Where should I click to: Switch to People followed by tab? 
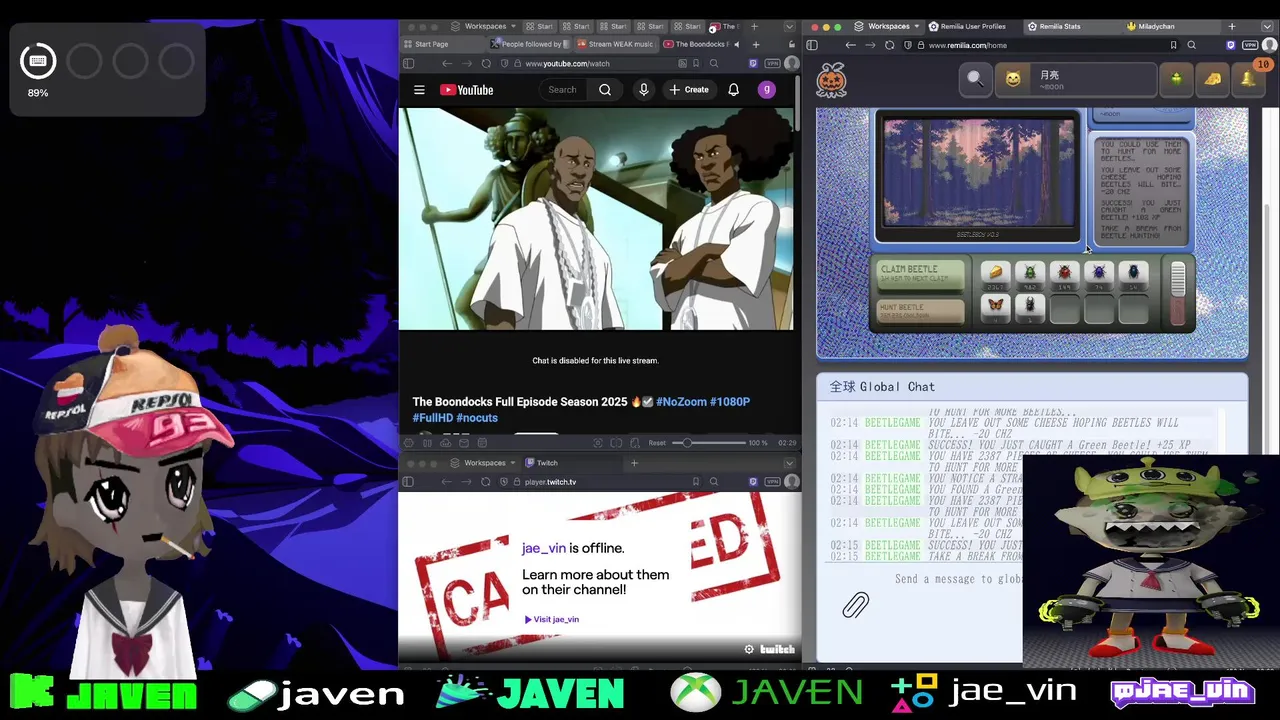pos(530,44)
